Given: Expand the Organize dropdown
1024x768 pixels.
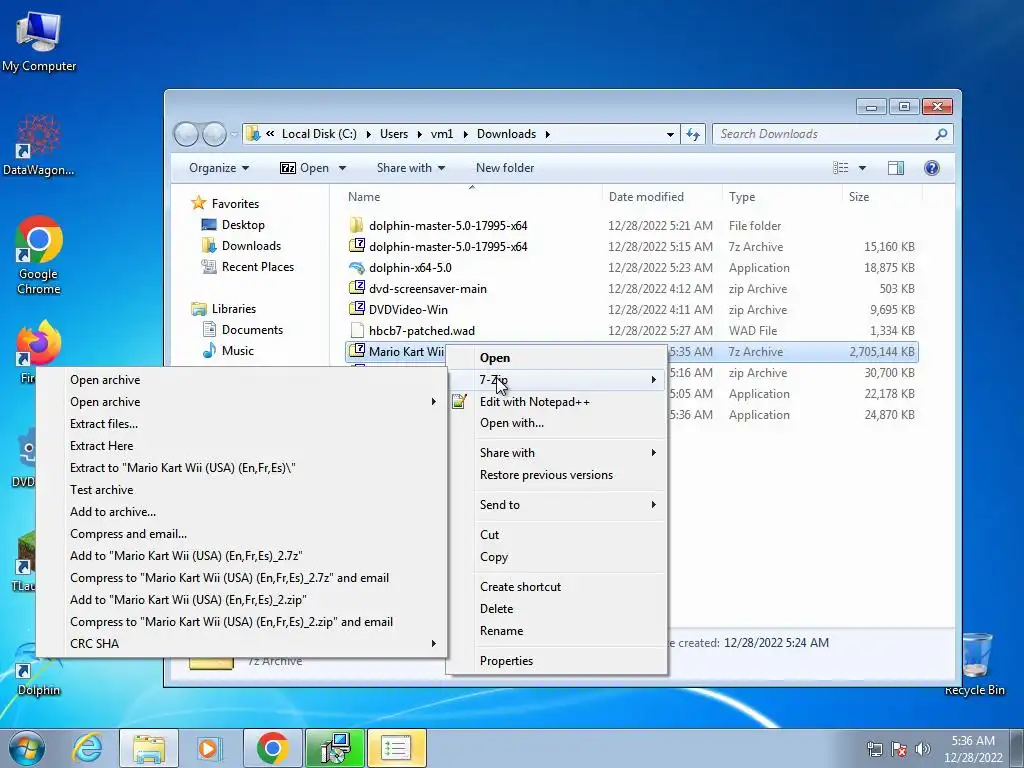Looking at the screenshot, I should point(219,168).
